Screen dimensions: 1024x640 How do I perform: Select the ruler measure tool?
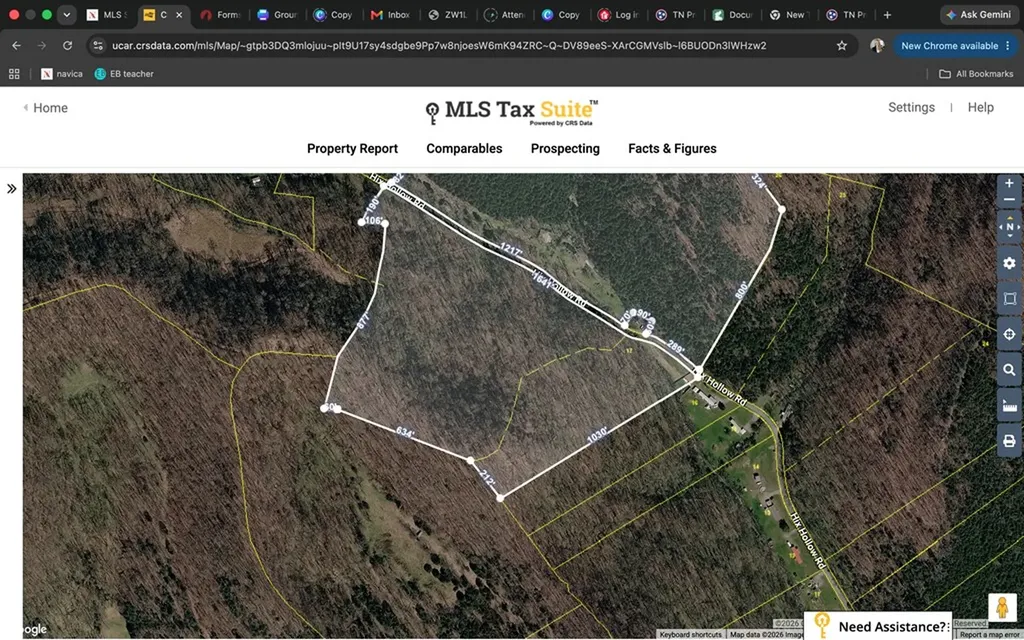1009,406
